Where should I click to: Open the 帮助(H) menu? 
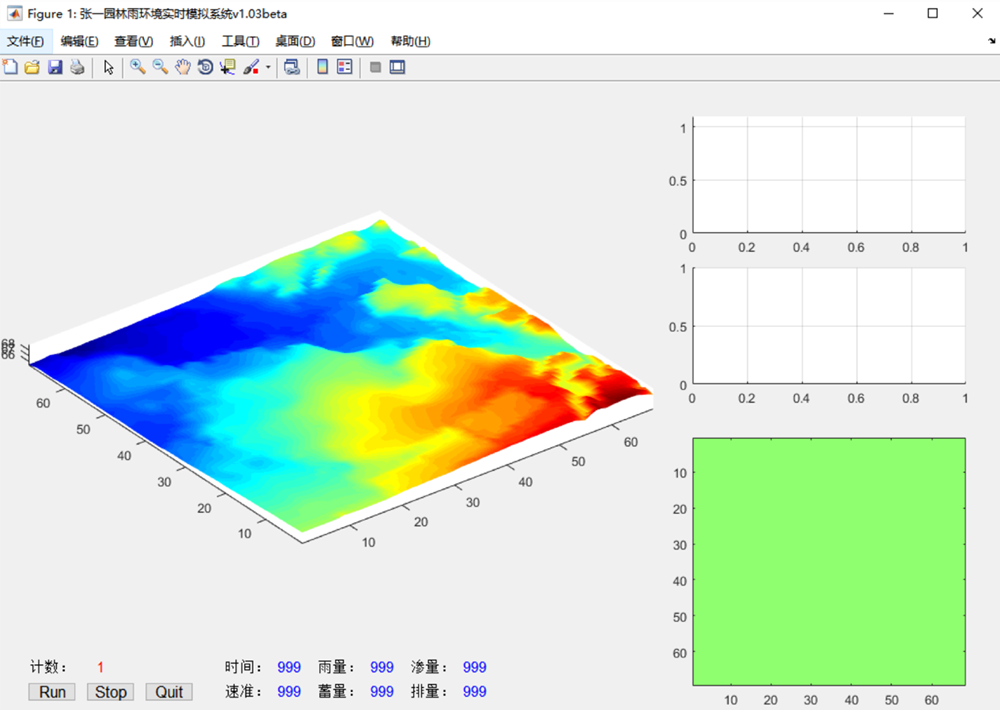tap(410, 41)
